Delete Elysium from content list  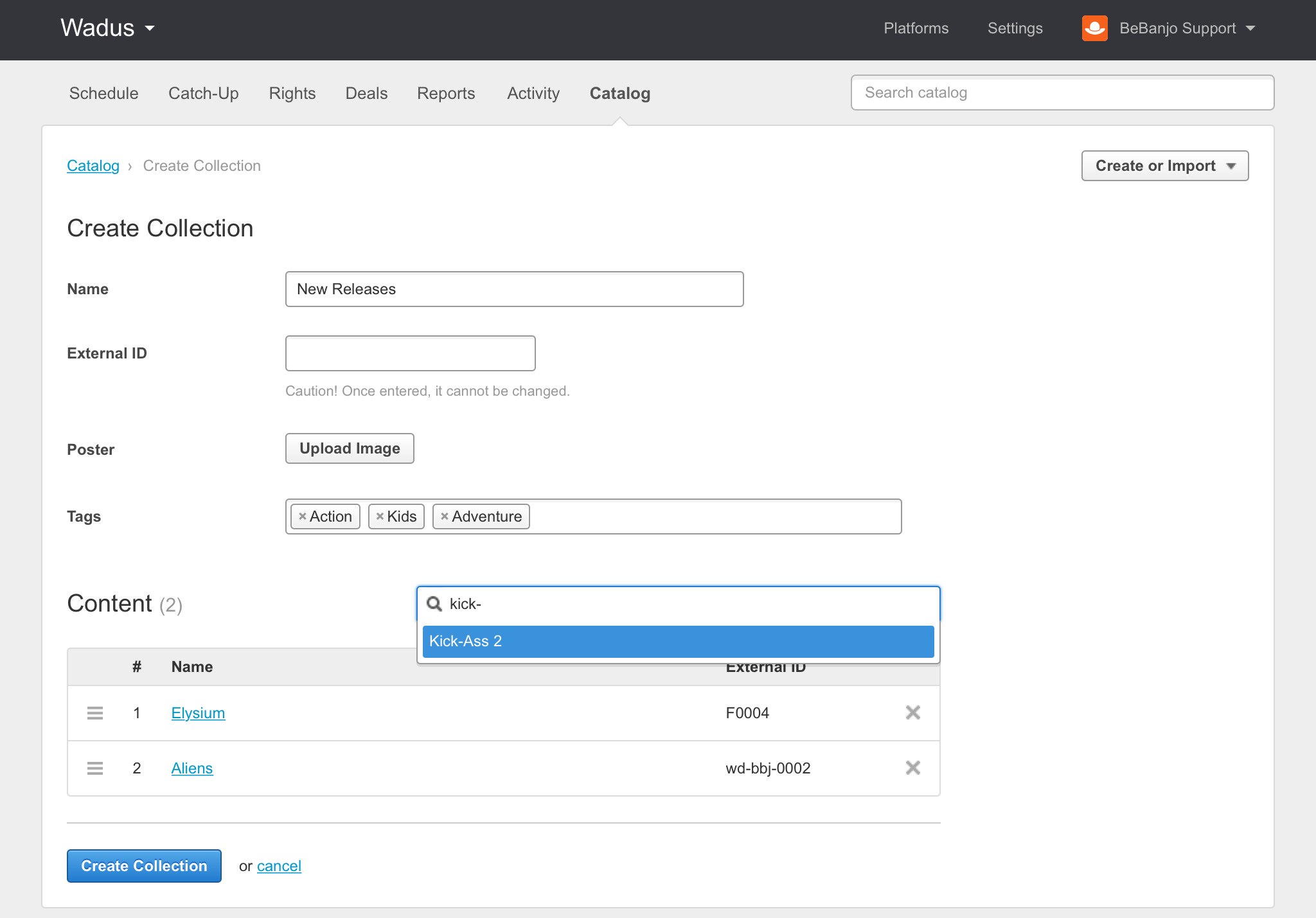pos(912,712)
